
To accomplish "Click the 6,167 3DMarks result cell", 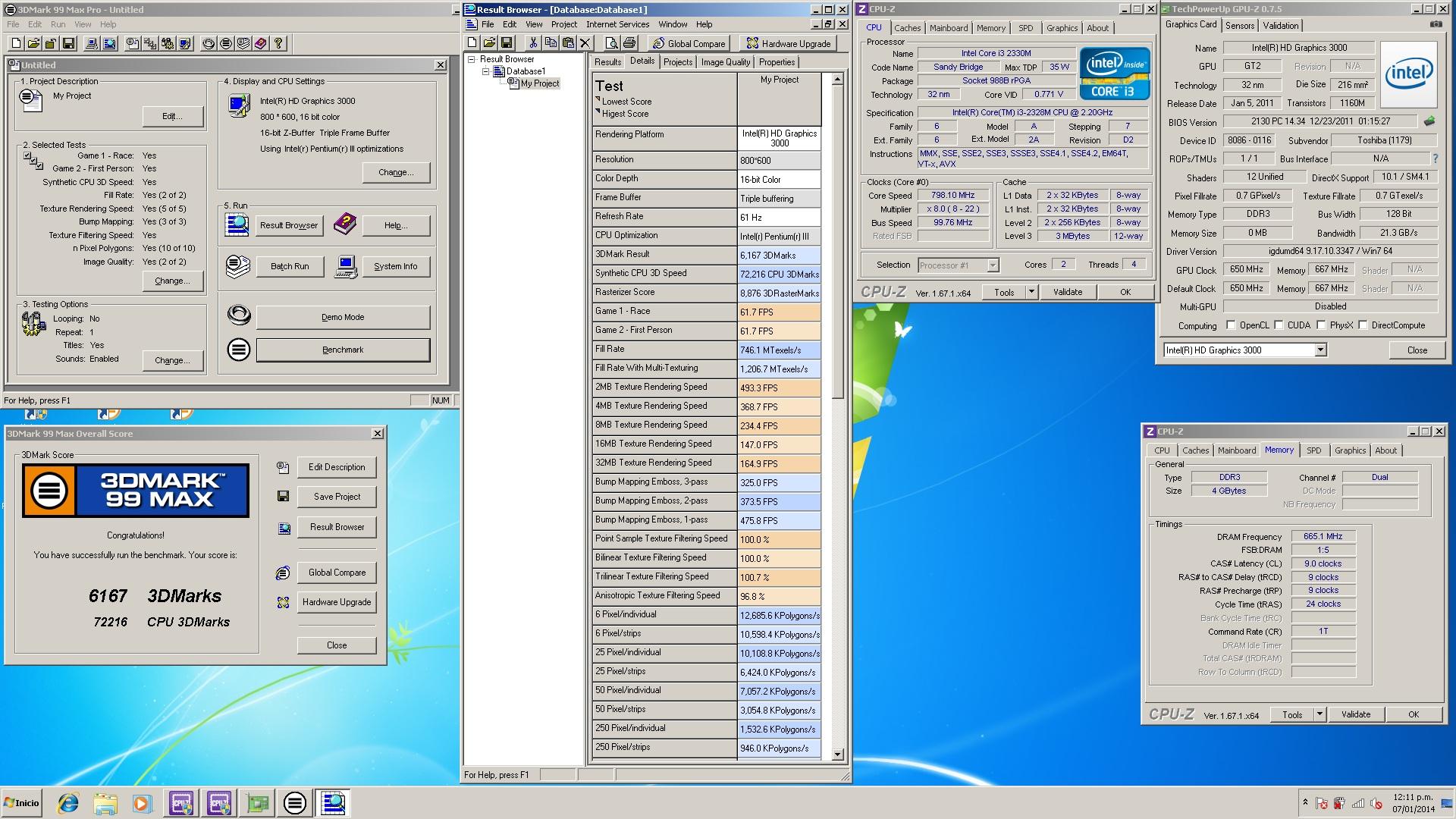I will [x=779, y=255].
